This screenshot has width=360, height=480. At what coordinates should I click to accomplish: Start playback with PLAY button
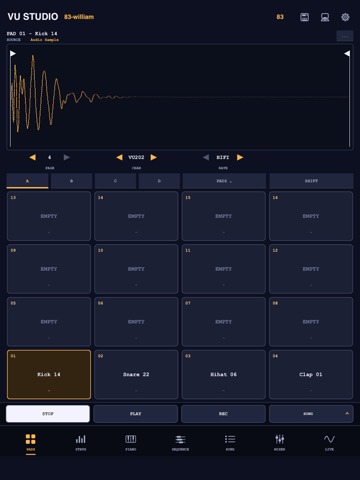[135, 414]
